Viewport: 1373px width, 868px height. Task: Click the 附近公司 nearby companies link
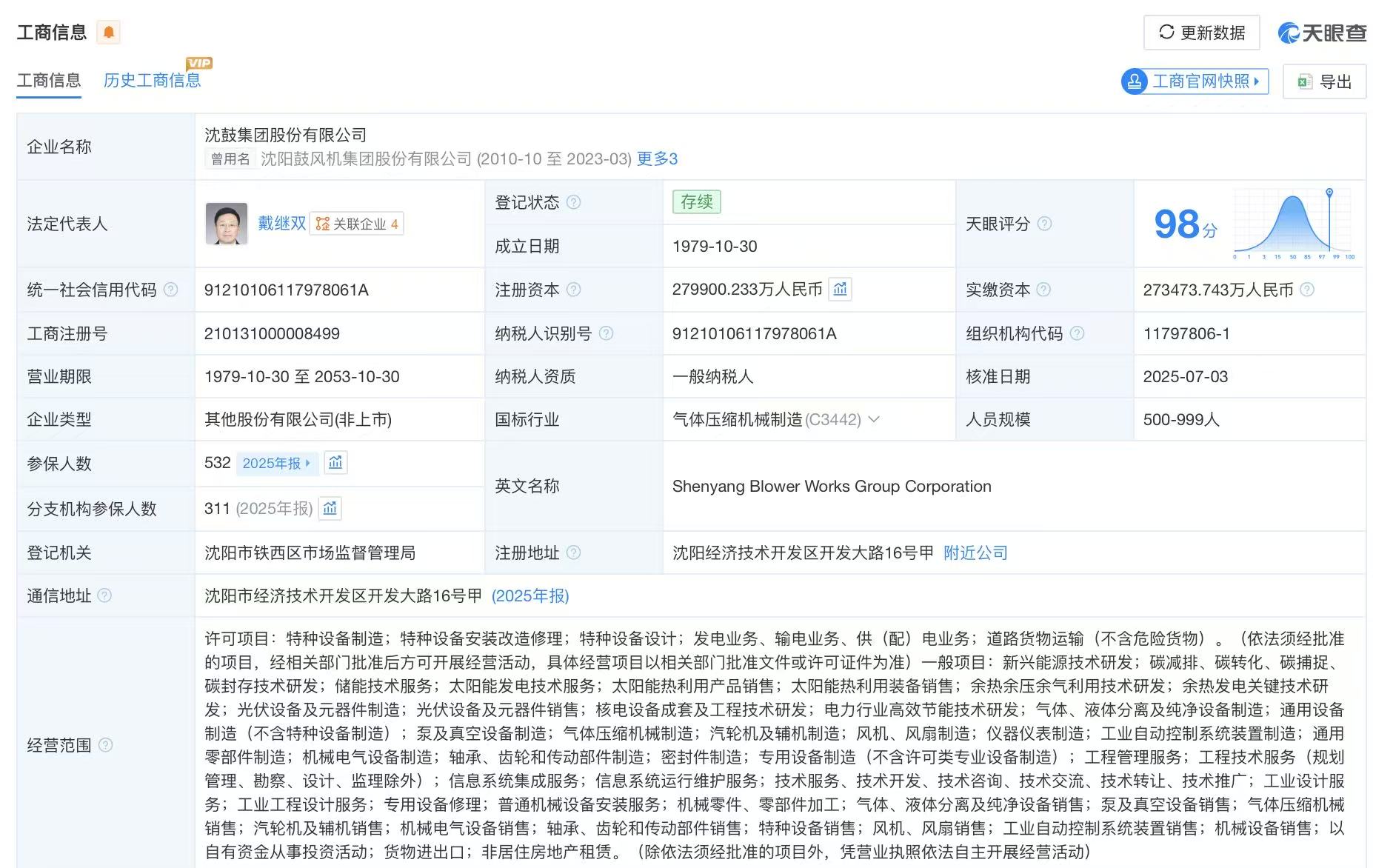pos(975,552)
